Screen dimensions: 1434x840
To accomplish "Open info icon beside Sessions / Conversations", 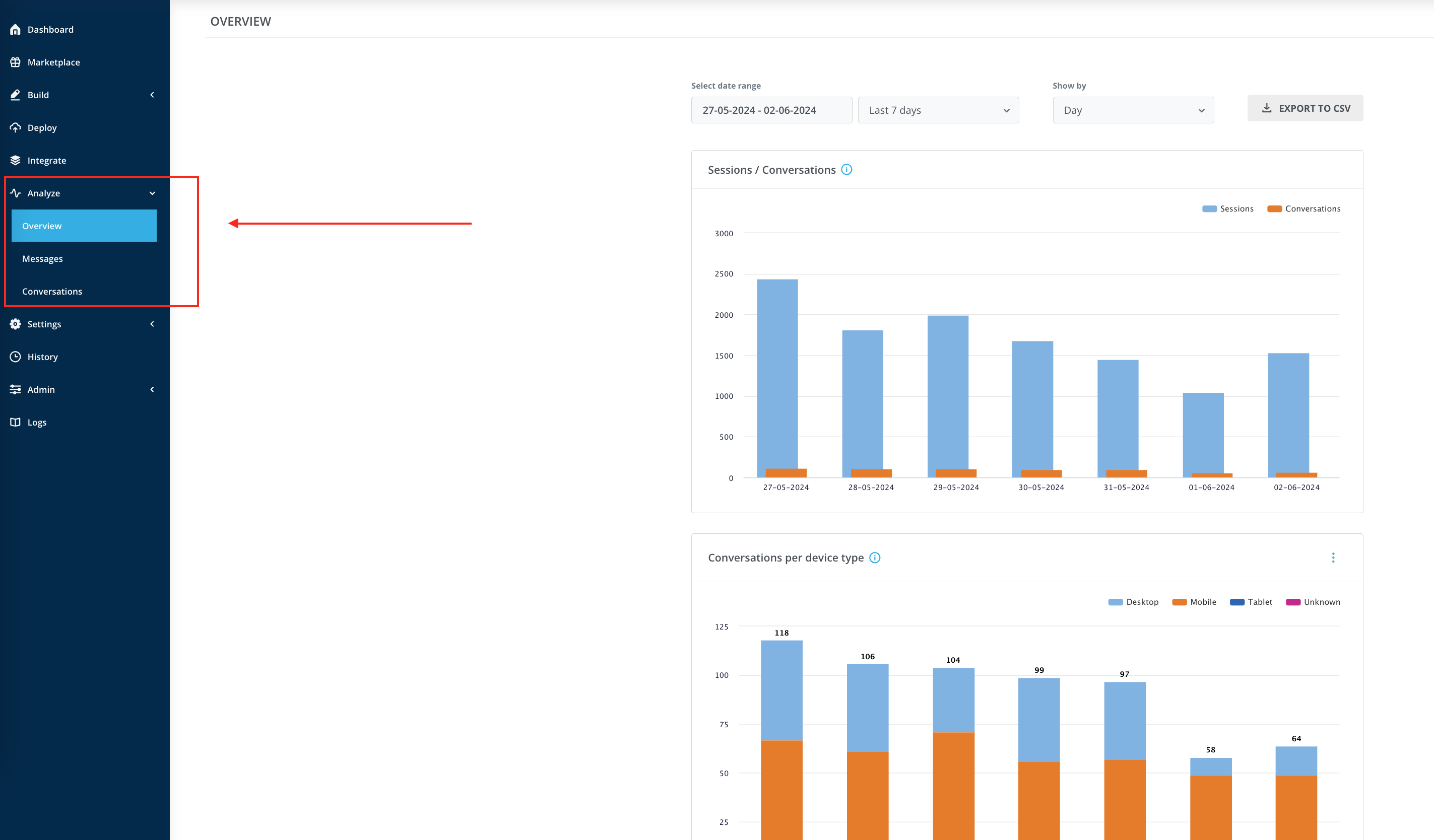I will click(846, 170).
